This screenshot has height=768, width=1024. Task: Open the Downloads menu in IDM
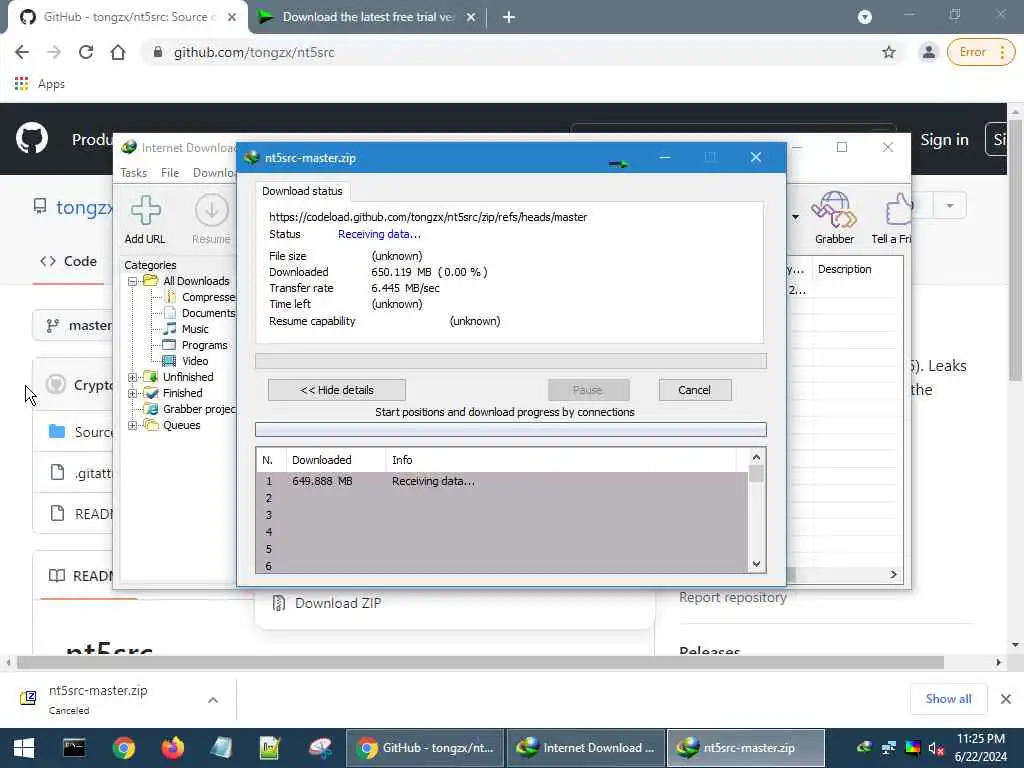point(214,172)
